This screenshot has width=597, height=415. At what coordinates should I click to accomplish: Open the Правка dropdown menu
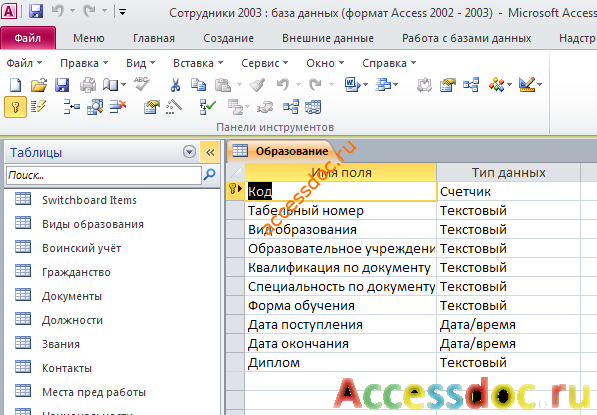(84, 63)
